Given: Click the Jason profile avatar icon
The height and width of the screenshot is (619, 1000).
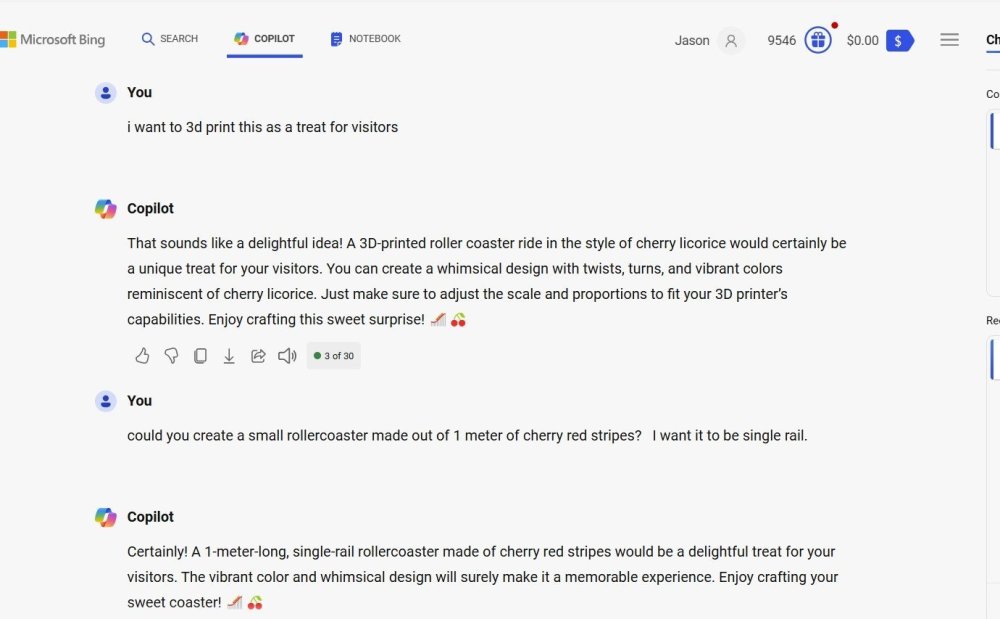Looking at the screenshot, I should coord(731,41).
